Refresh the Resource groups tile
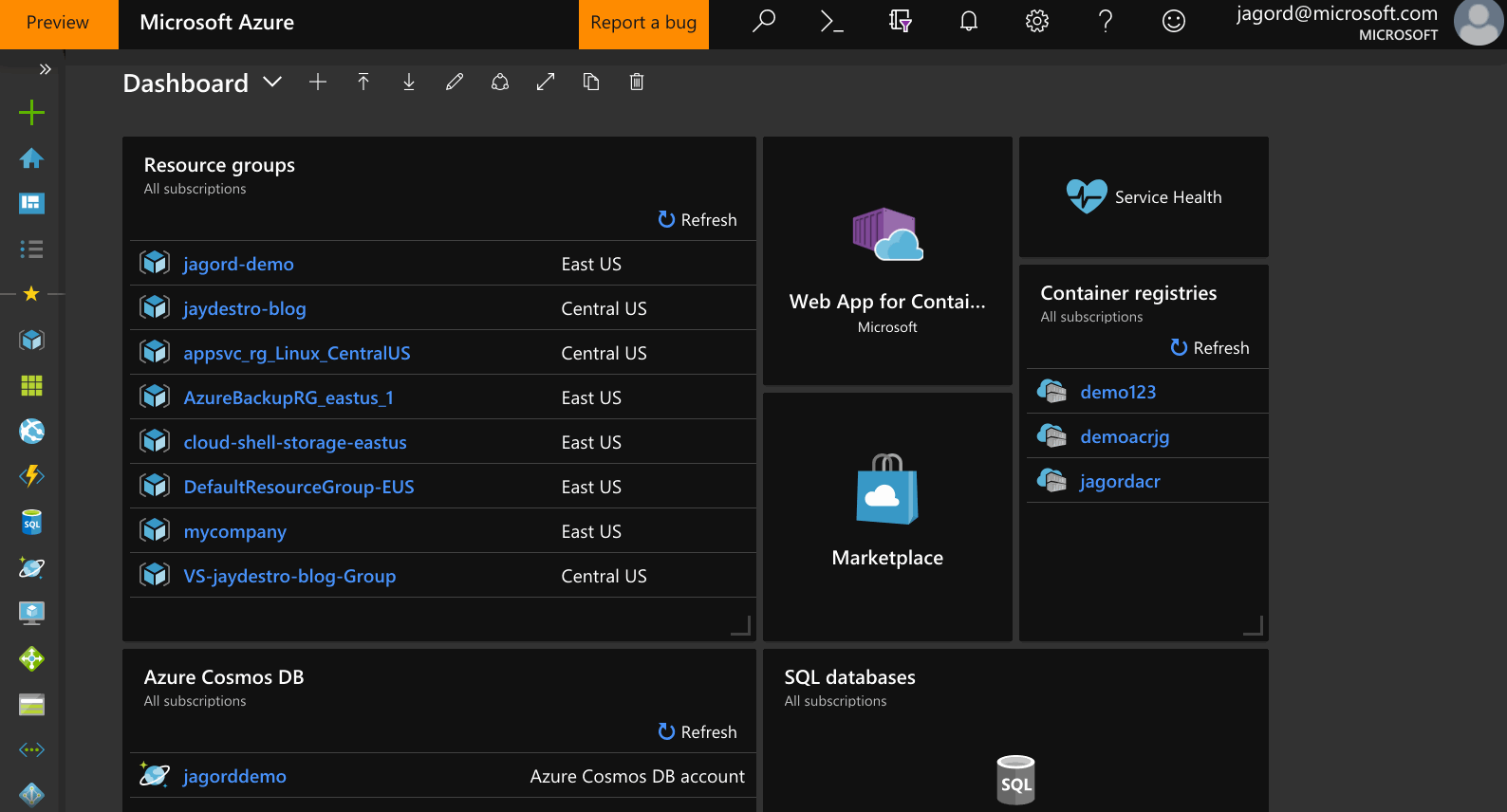The width and height of the screenshot is (1507, 812). (x=698, y=219)
